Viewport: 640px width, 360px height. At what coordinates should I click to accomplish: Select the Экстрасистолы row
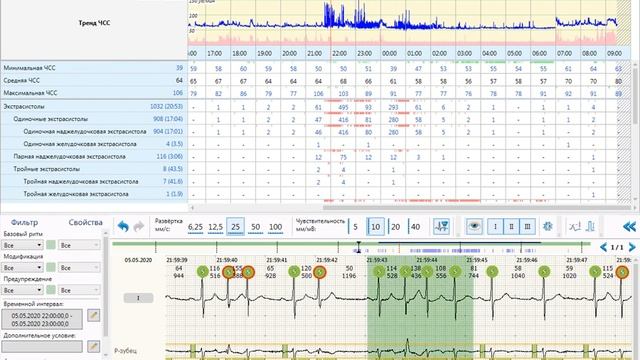[x=94, y=107]
